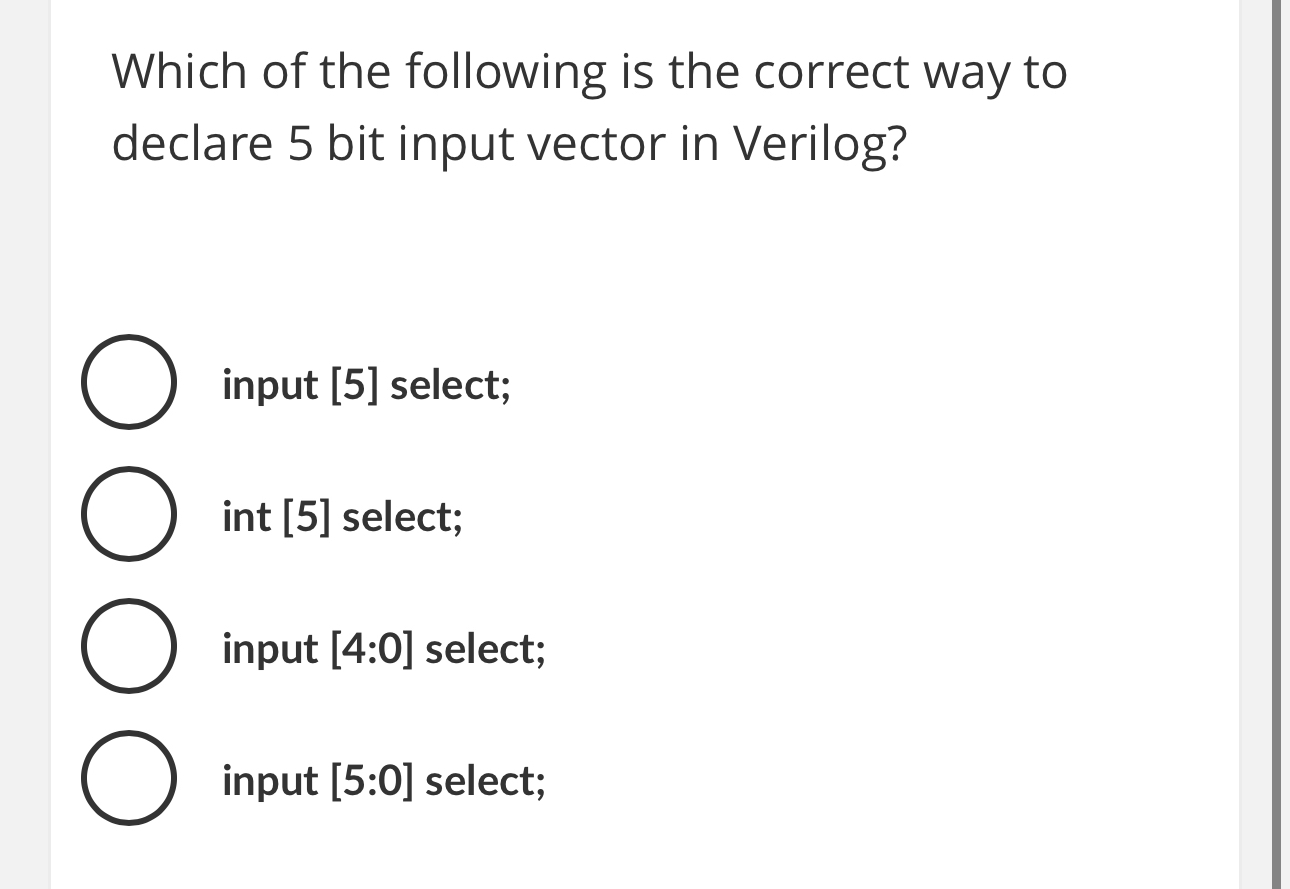1290x889 pixels.
Task: Click the gray area left of the quiz card
Action: [x=25, y=444]
